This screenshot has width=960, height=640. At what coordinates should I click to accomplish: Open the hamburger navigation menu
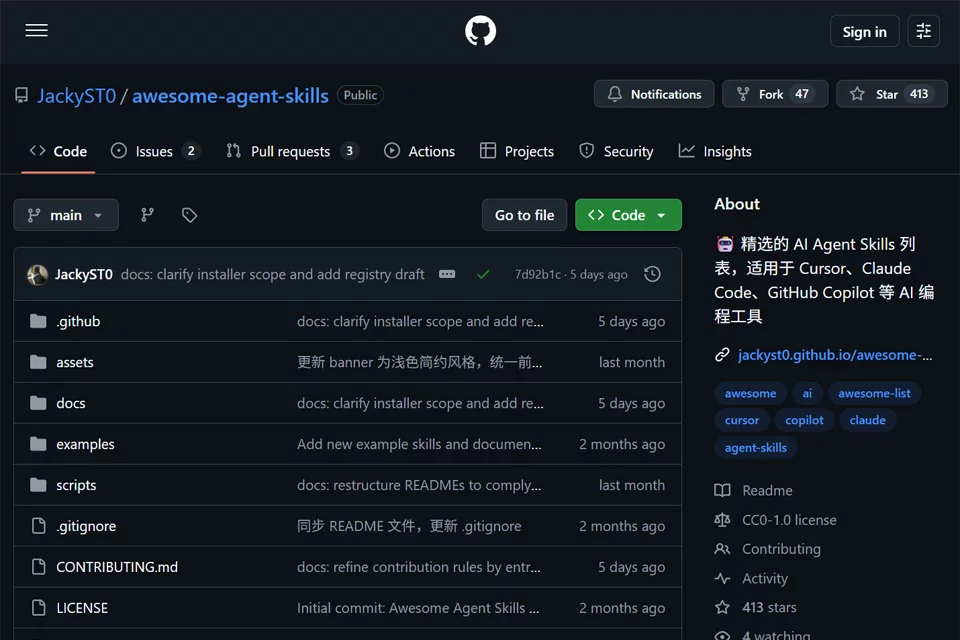click(x=37, y=30)
